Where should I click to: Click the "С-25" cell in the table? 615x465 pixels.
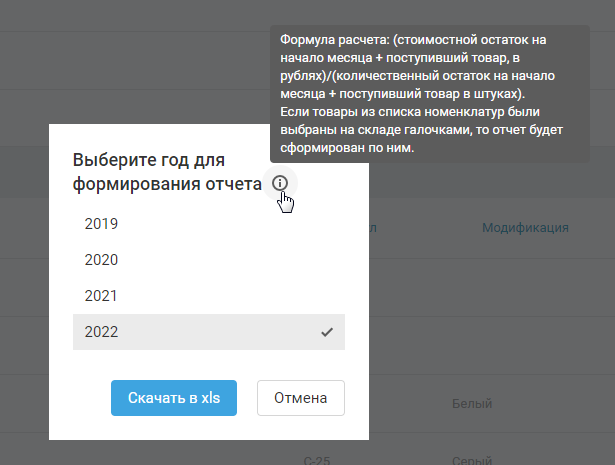[x=317, y=461]
